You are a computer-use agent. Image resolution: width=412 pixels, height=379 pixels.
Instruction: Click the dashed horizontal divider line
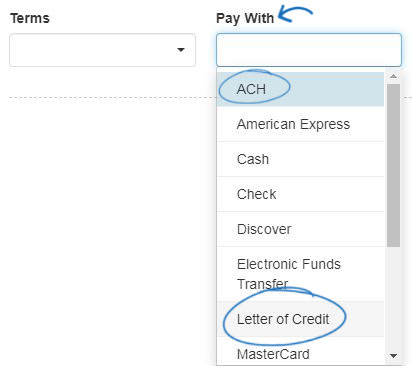point(113,97)
